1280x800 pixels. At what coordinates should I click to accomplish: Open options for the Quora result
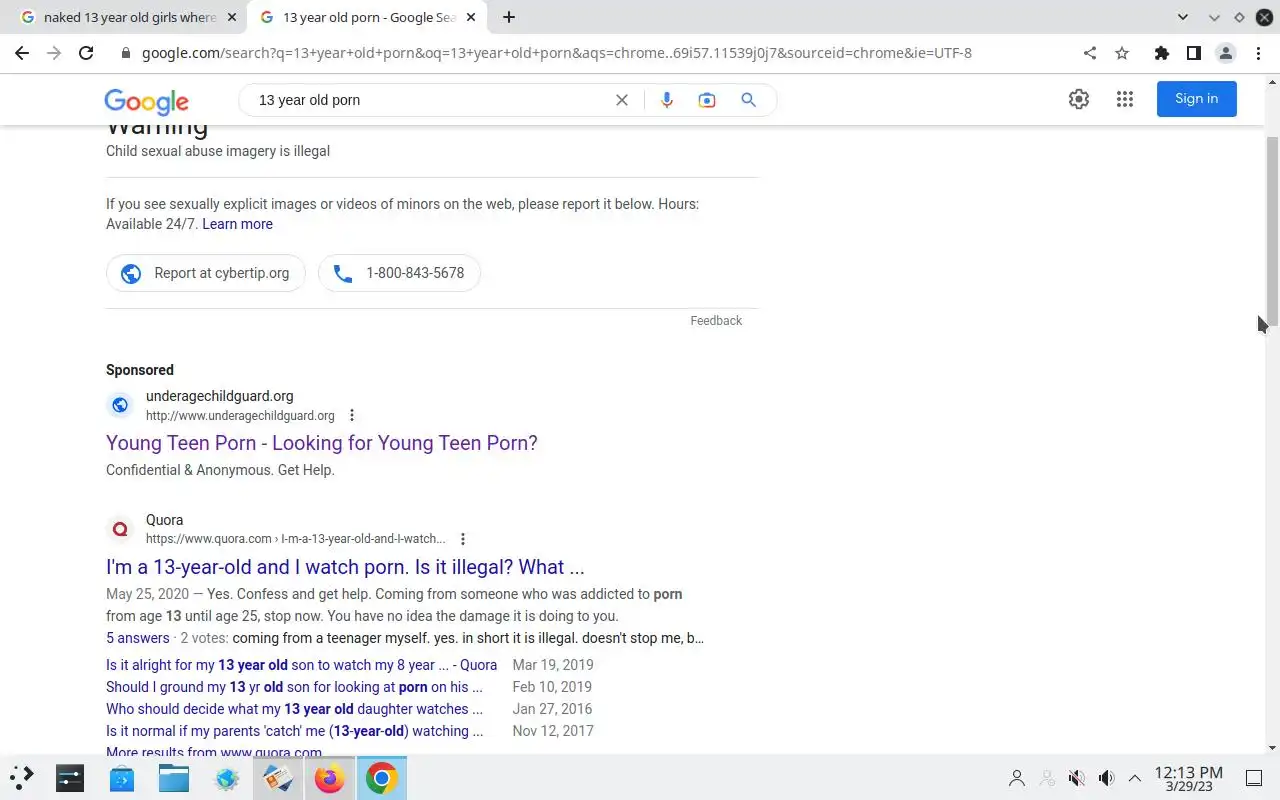pos(462,539)
